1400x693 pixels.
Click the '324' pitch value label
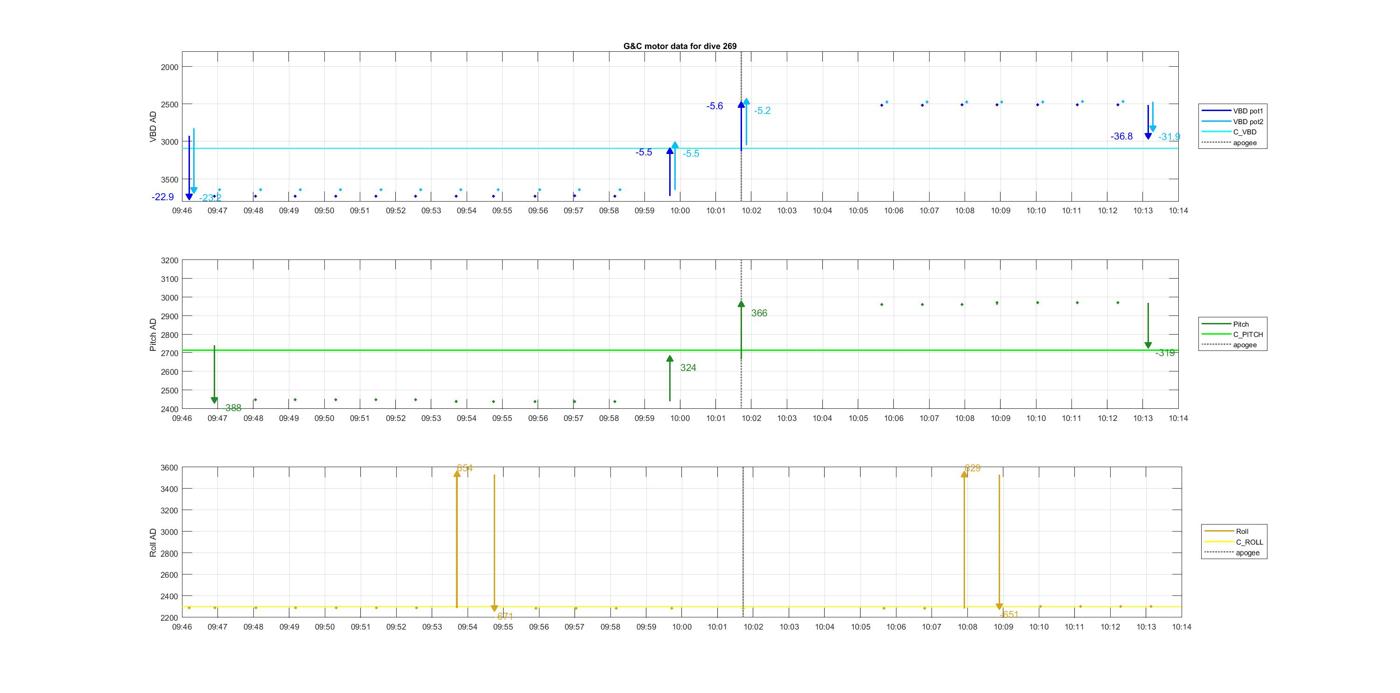pos(688,368)
